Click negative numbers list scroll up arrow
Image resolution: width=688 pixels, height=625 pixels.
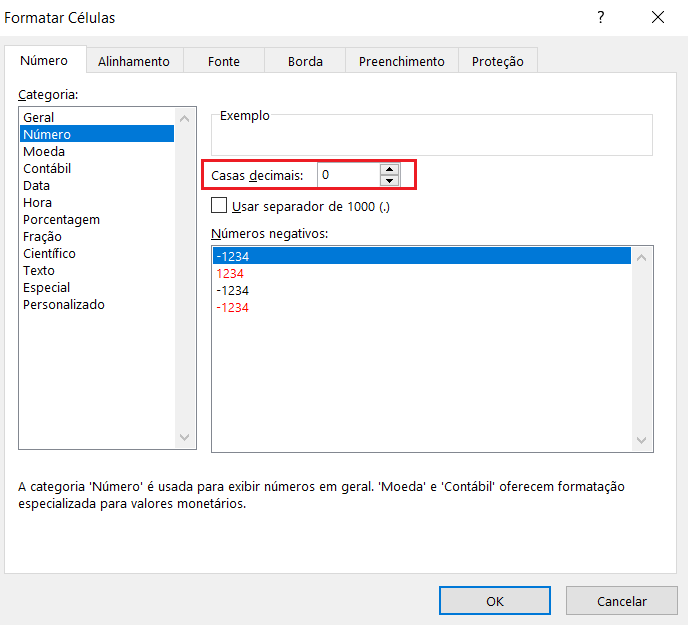641,258
